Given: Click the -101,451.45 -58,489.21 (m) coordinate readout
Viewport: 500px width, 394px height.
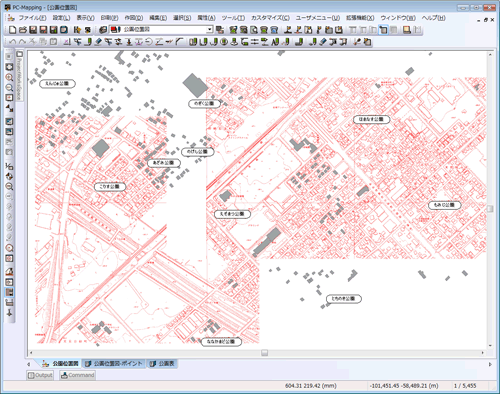Looking at the screenshot, I should tap(404, 386).
